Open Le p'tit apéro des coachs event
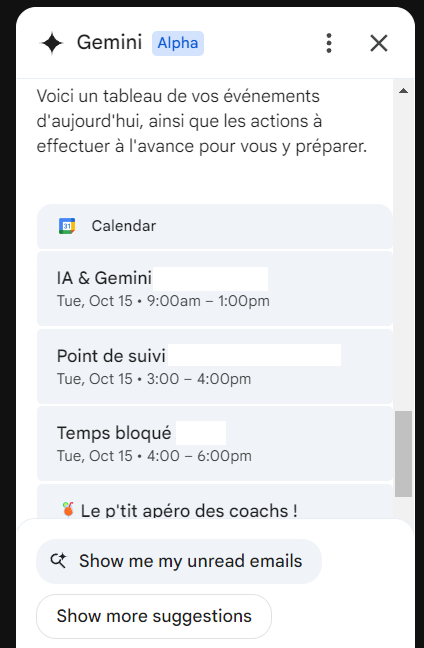The image size is (424, 648). [214, 502]
